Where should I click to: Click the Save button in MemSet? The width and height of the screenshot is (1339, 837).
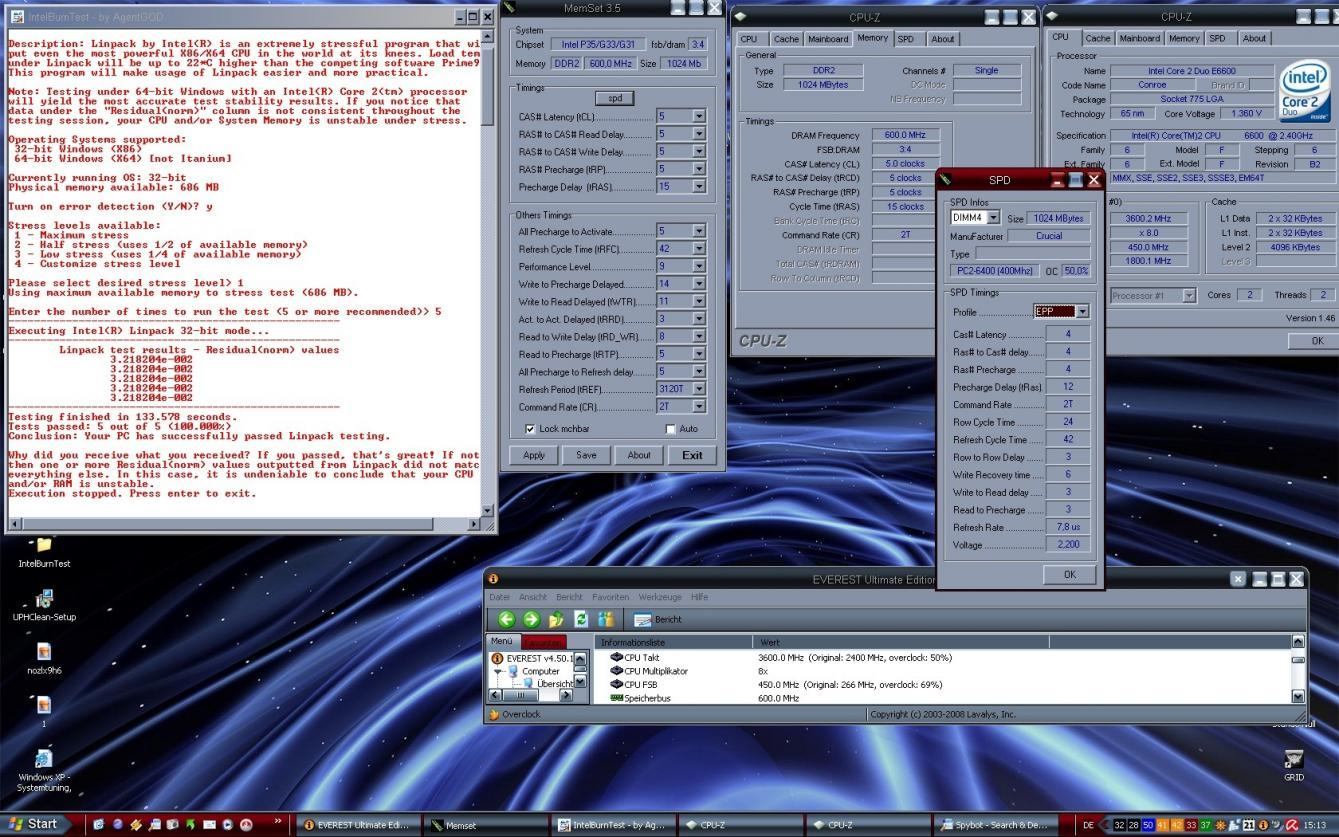(586, 455)
